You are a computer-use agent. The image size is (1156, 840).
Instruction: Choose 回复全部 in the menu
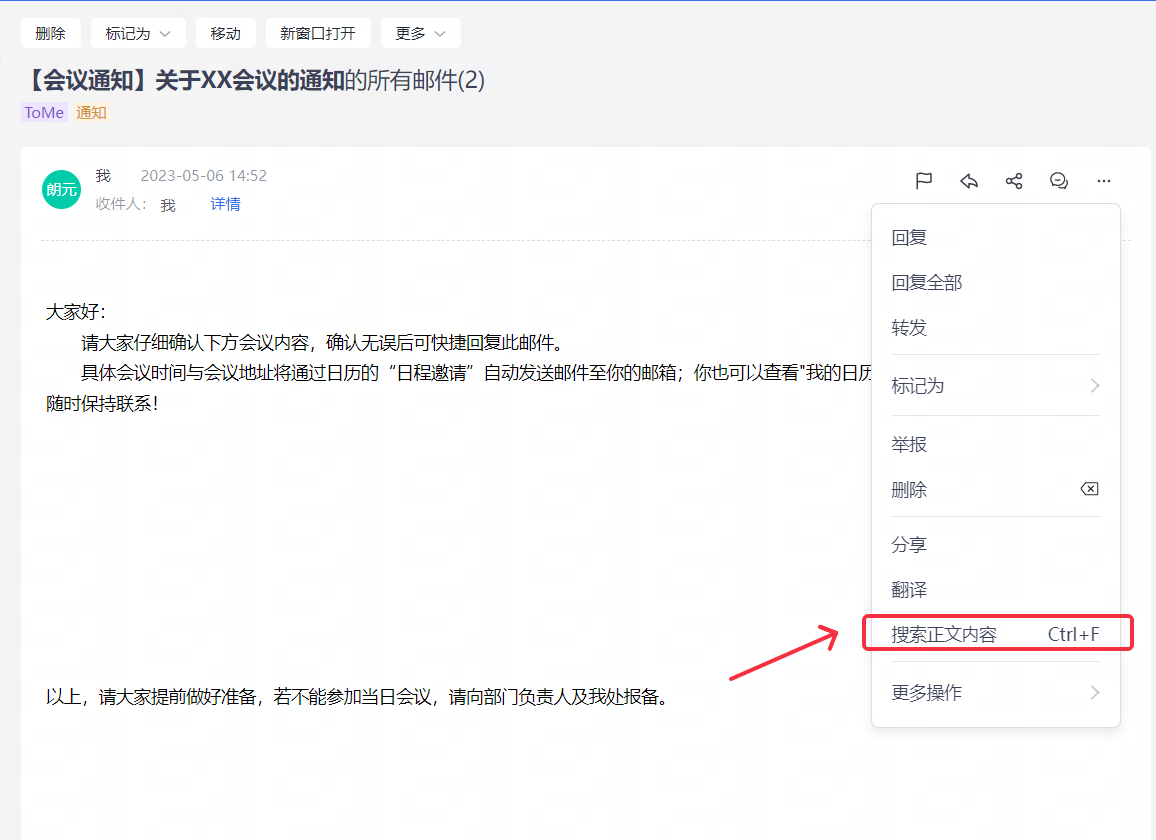(995, 282)
